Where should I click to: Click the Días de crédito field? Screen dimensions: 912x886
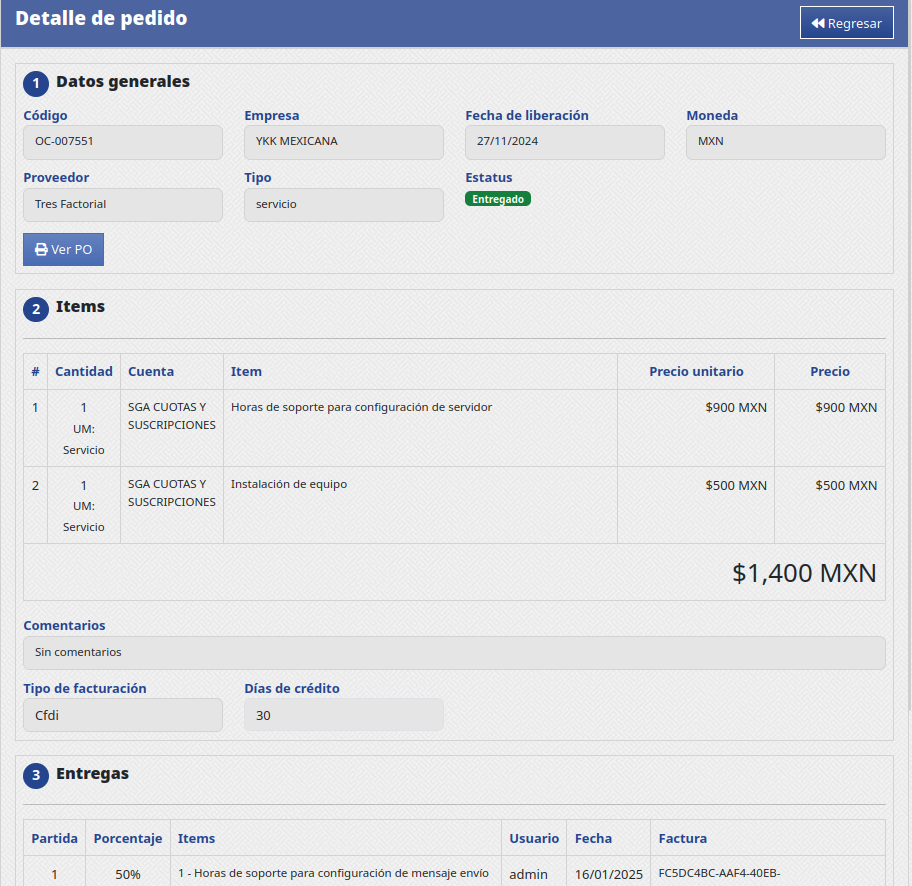click(x=343, y=715)
